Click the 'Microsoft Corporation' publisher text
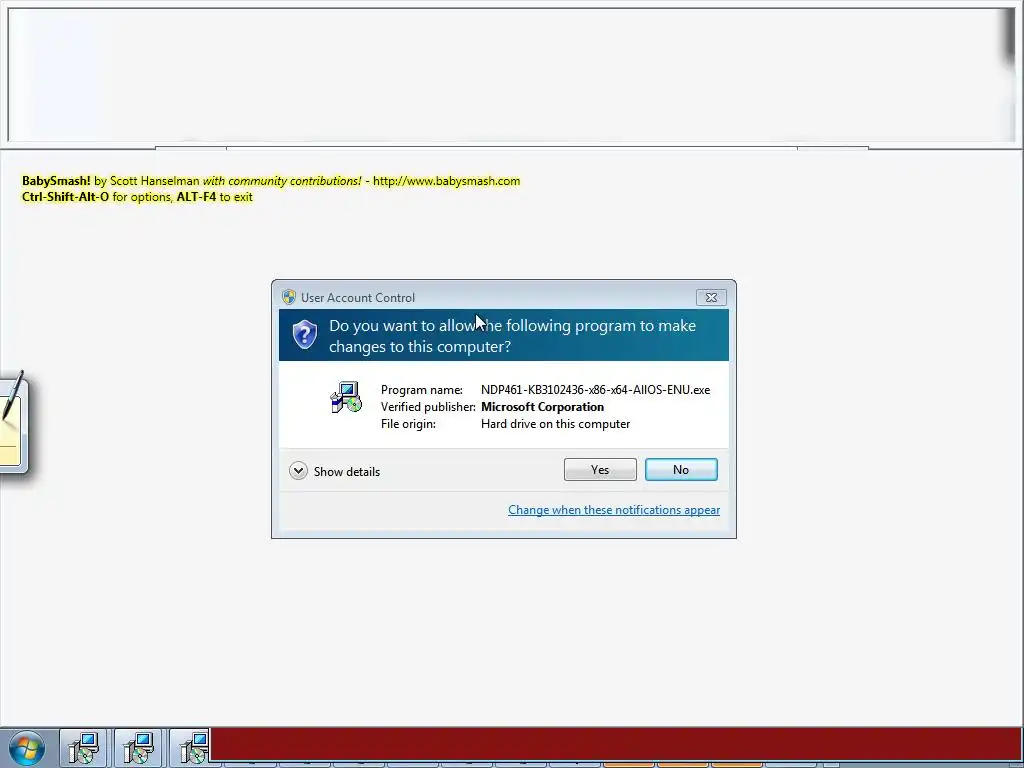The height and width of the screenshot is (768, 1024). click(542, 407)
